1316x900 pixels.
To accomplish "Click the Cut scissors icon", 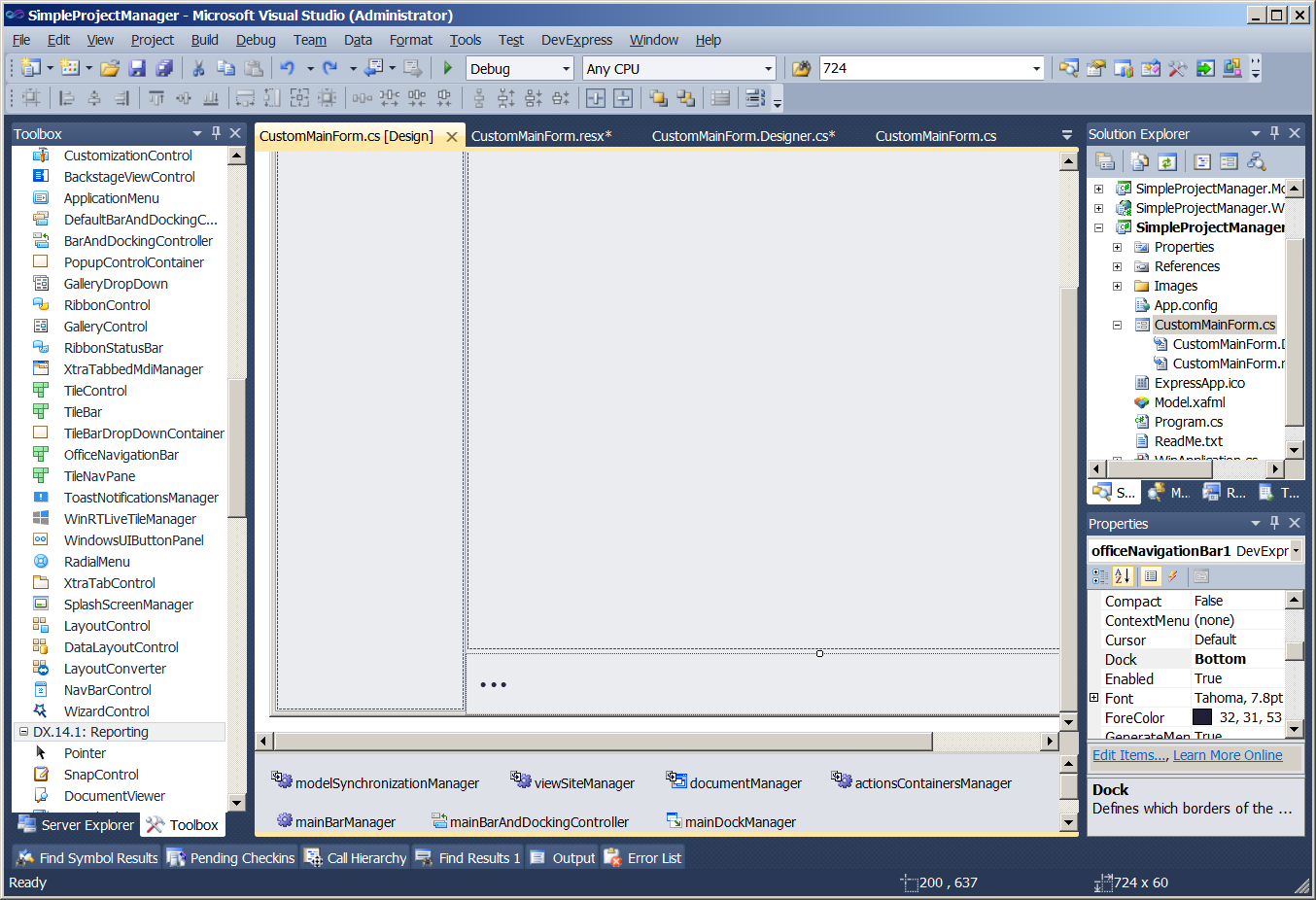I will coord(198,68).
